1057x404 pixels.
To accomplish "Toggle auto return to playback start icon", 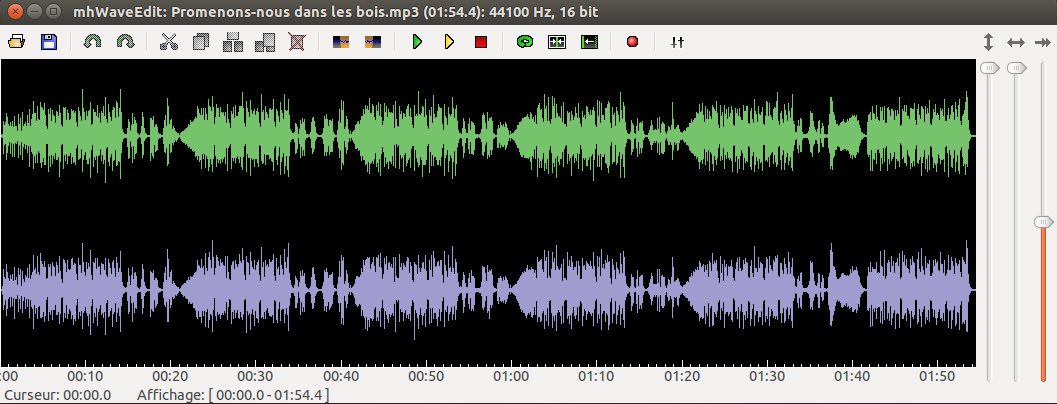I will point(589,42).
